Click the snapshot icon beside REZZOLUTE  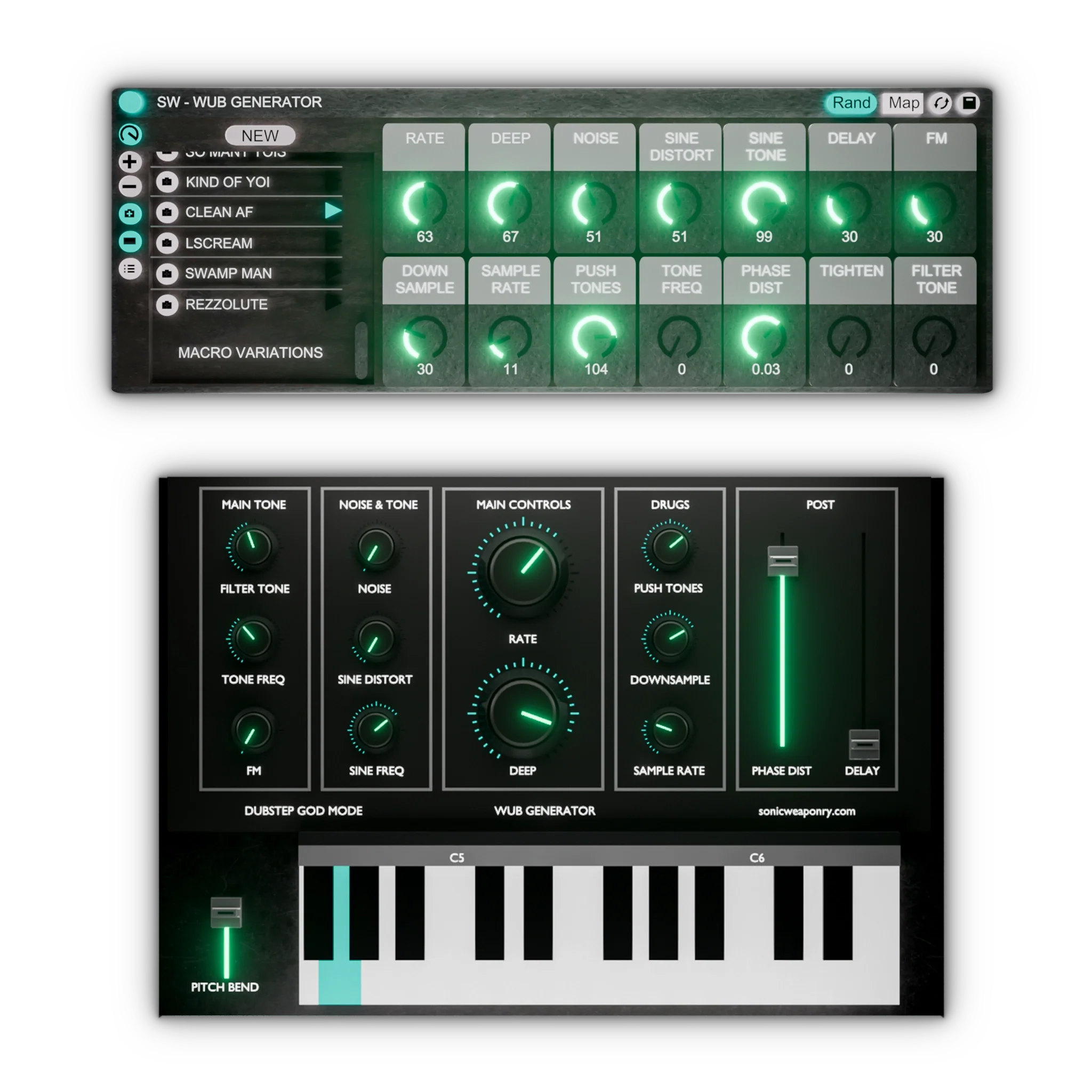(x=167, y=304)
